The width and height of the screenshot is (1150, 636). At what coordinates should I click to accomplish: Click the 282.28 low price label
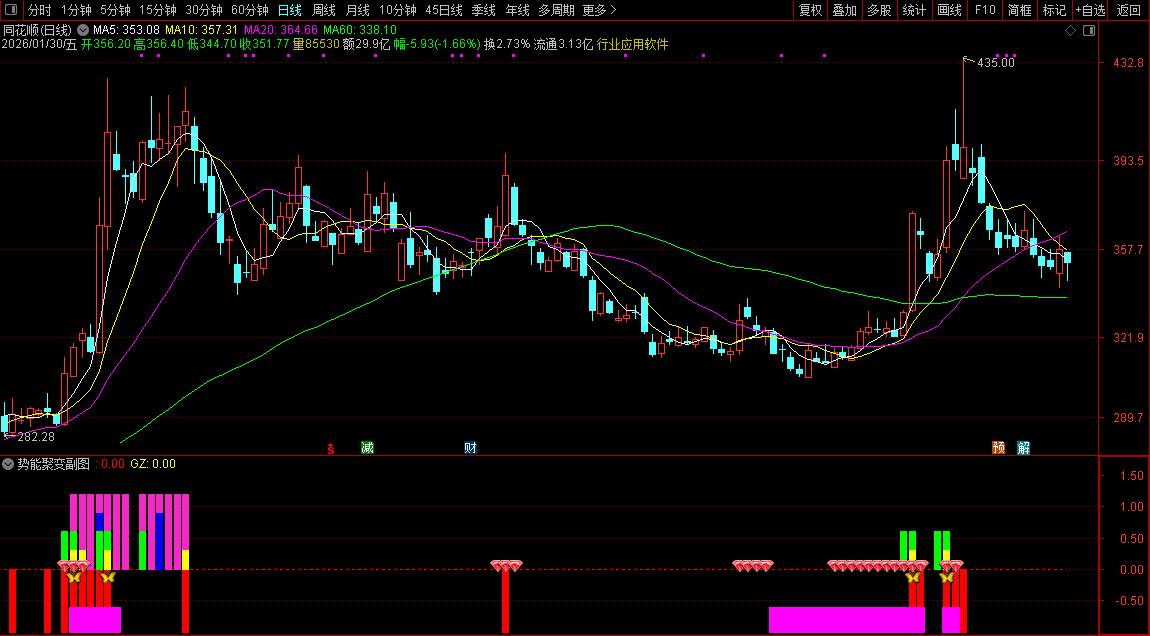36,437
